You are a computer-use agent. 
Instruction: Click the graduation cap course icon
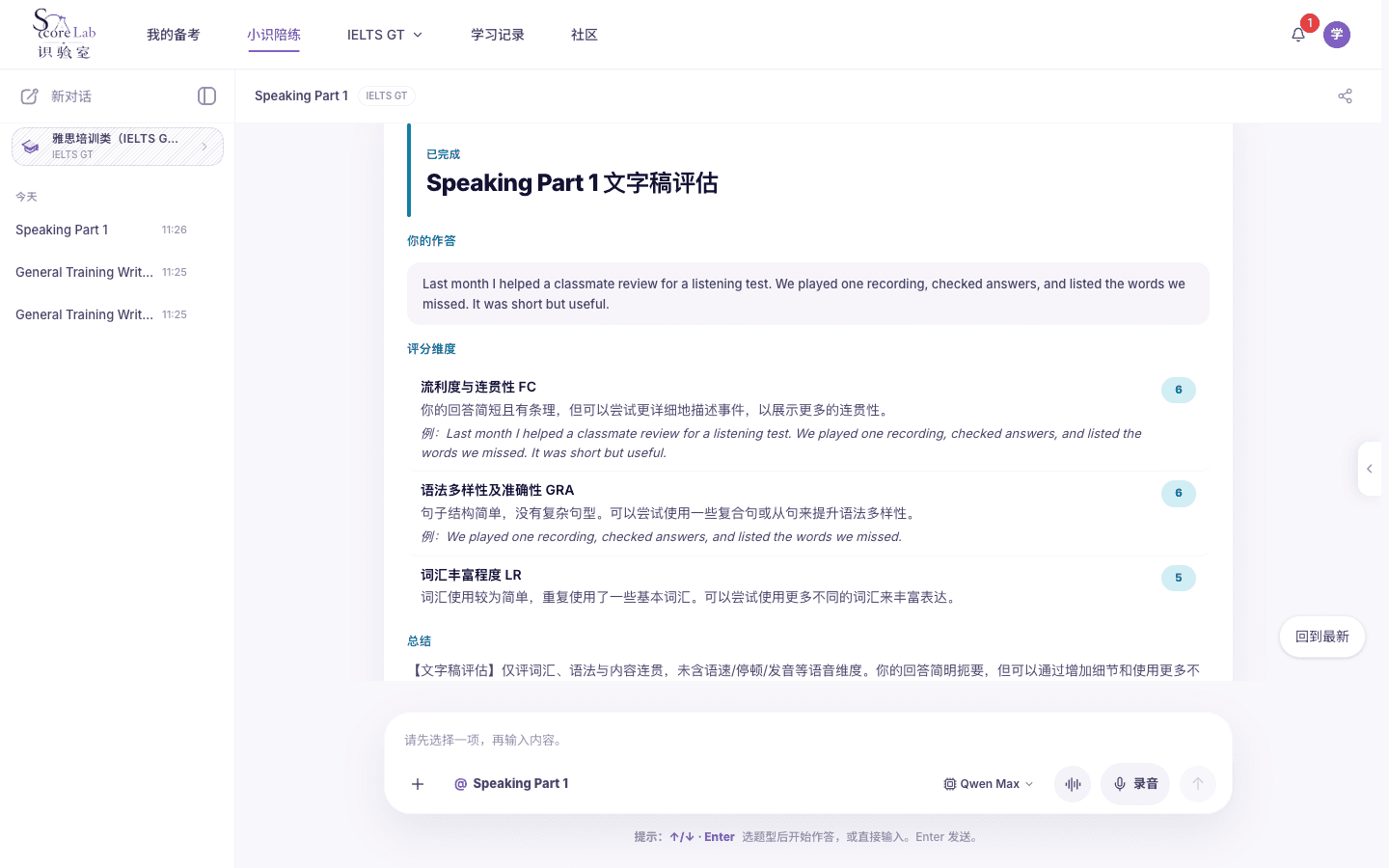coord(31,147)
